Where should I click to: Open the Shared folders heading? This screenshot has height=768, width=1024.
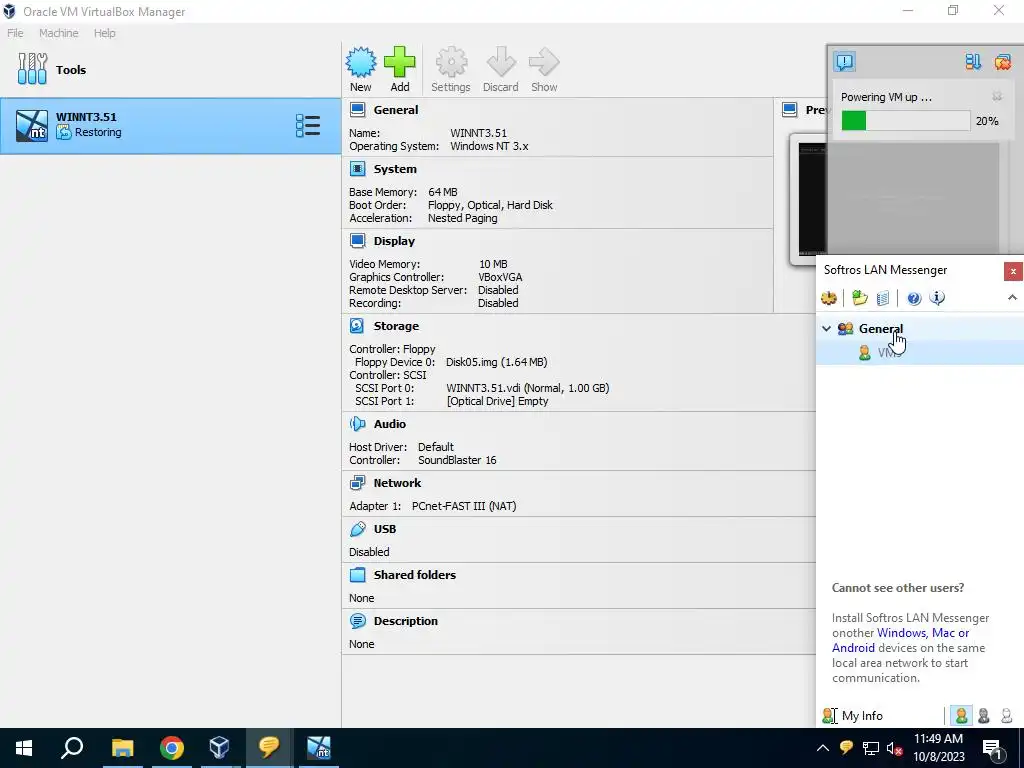[x=415, y=575]
